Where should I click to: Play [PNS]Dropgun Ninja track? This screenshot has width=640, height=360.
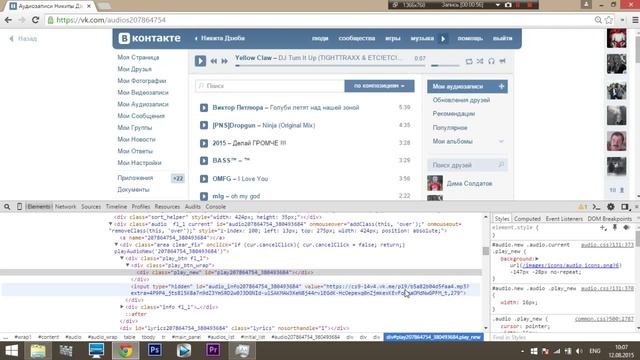coord(204,125)
